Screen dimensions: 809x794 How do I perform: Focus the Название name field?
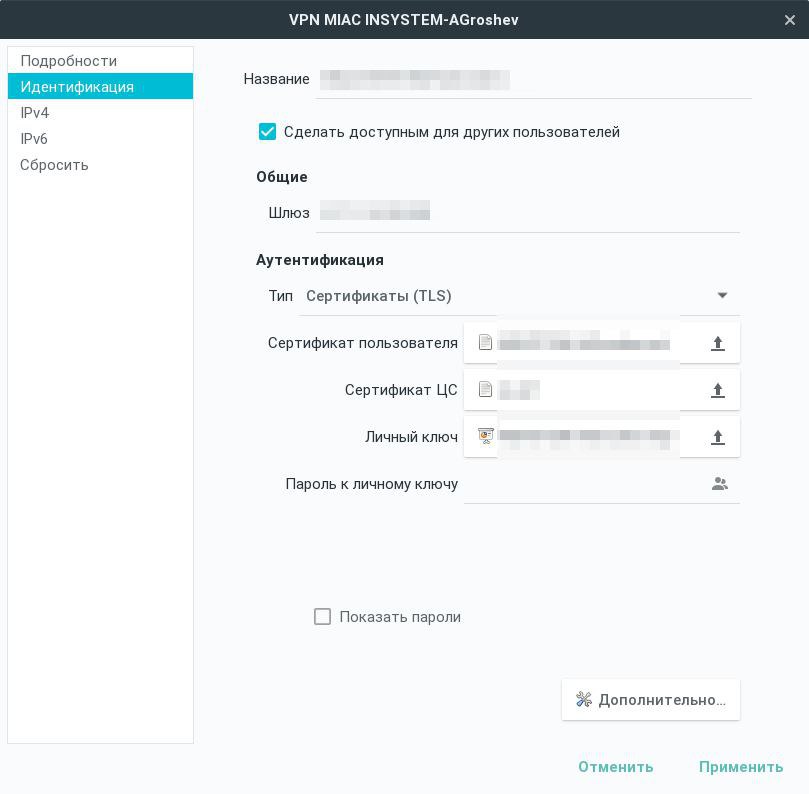click(533, 80)
